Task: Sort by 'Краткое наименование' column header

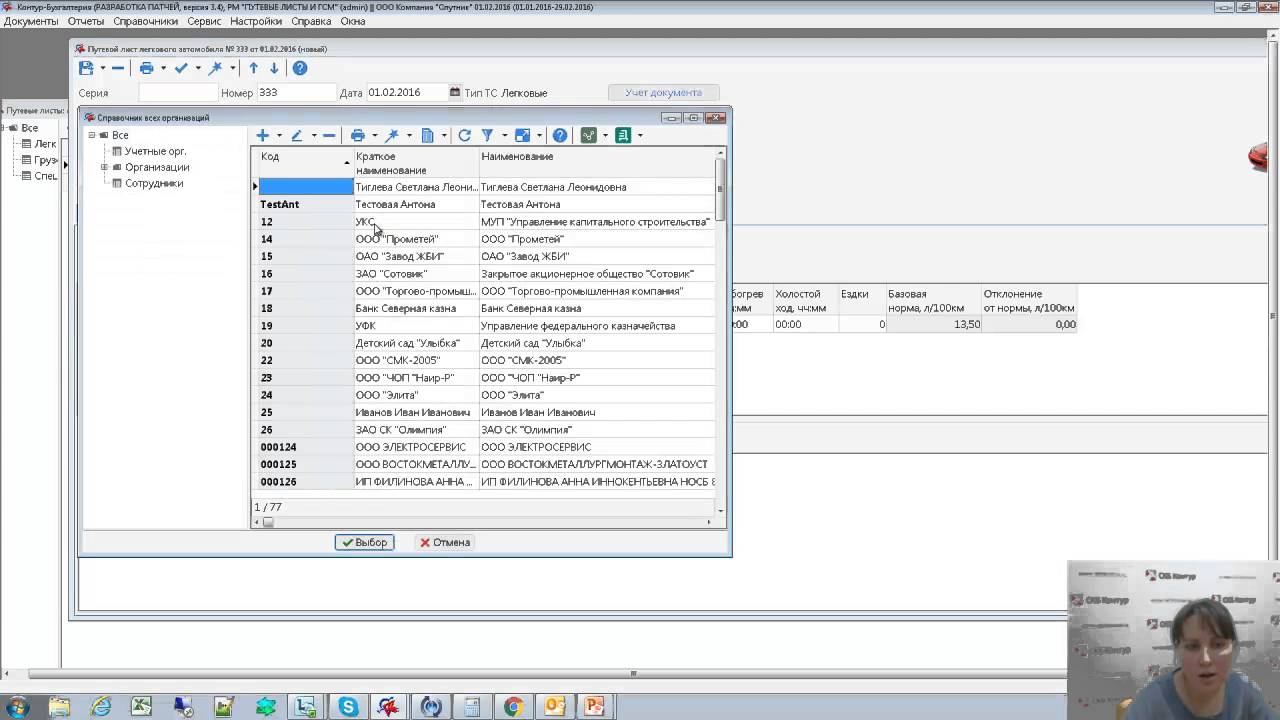Action: 416,163
